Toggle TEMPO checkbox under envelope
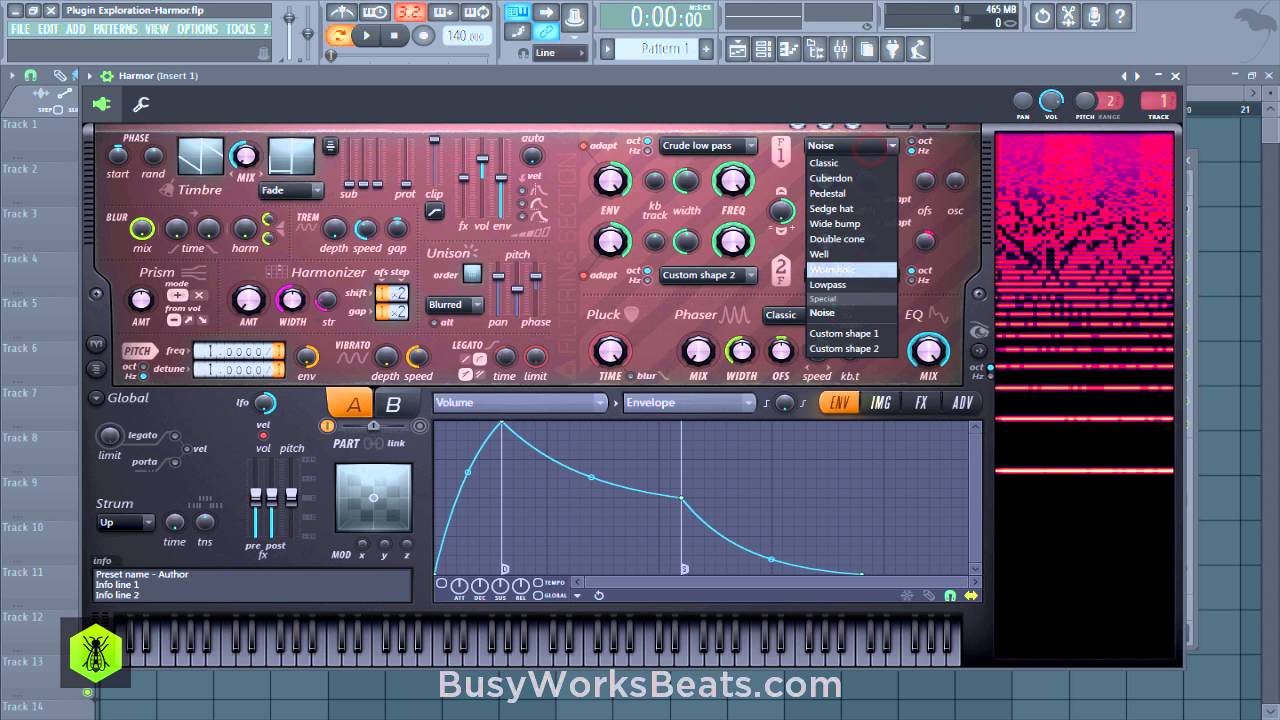Image resolution: width=1280 pixels, height=720 pixels. [538, 582]
